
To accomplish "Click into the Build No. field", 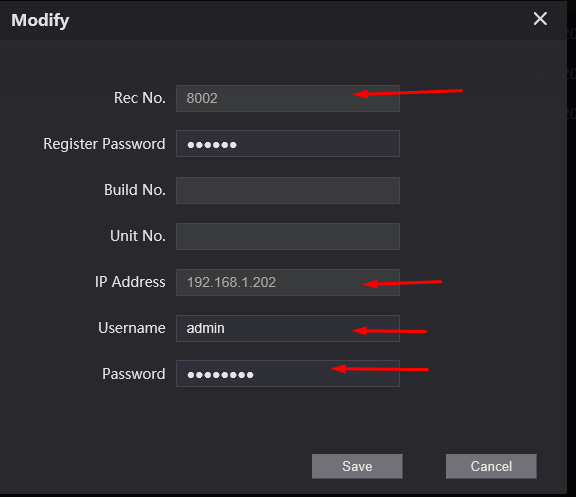I will tap(288, 190).
